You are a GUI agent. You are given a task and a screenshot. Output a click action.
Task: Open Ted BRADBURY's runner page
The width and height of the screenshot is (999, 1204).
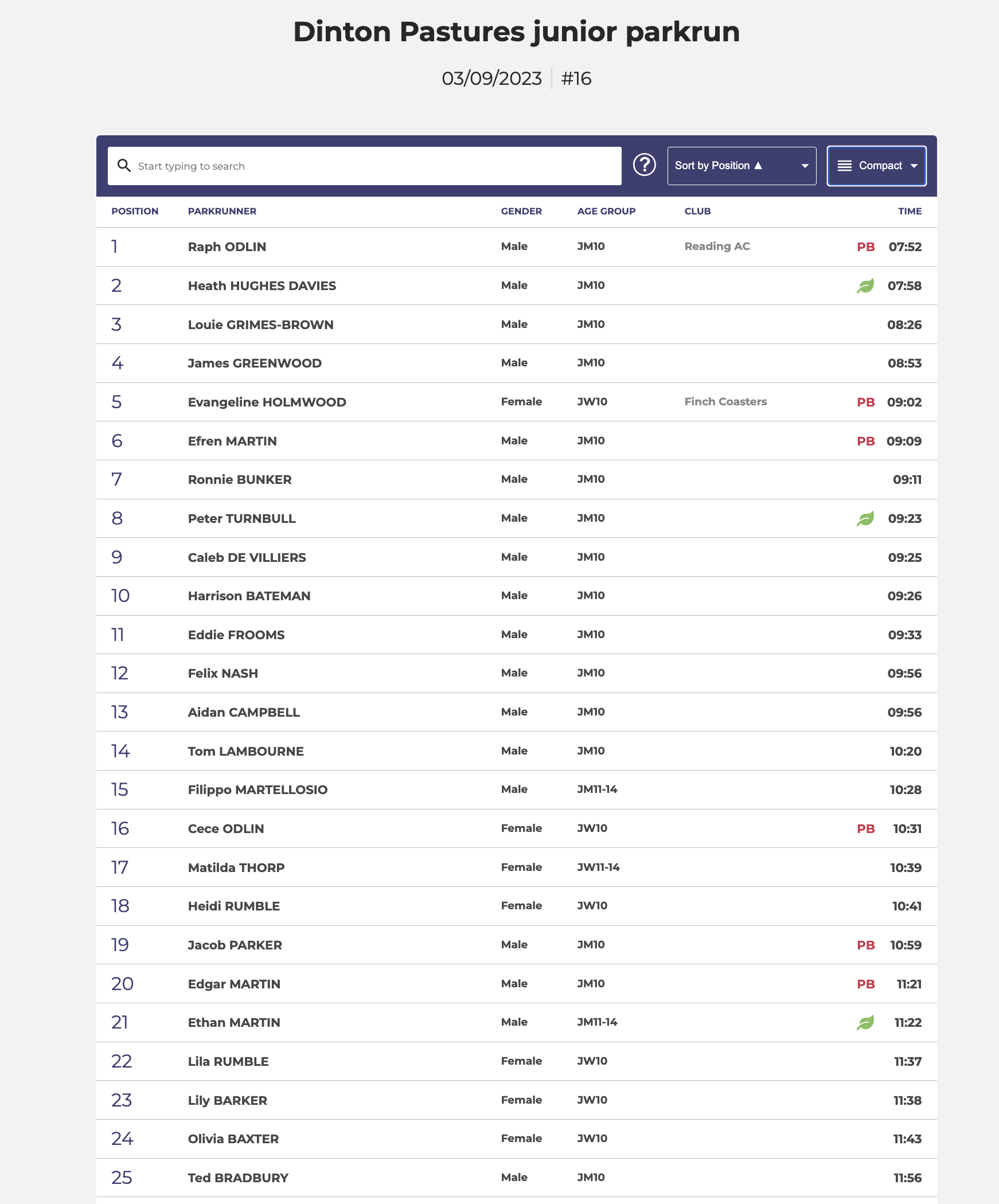(238, 1178)
